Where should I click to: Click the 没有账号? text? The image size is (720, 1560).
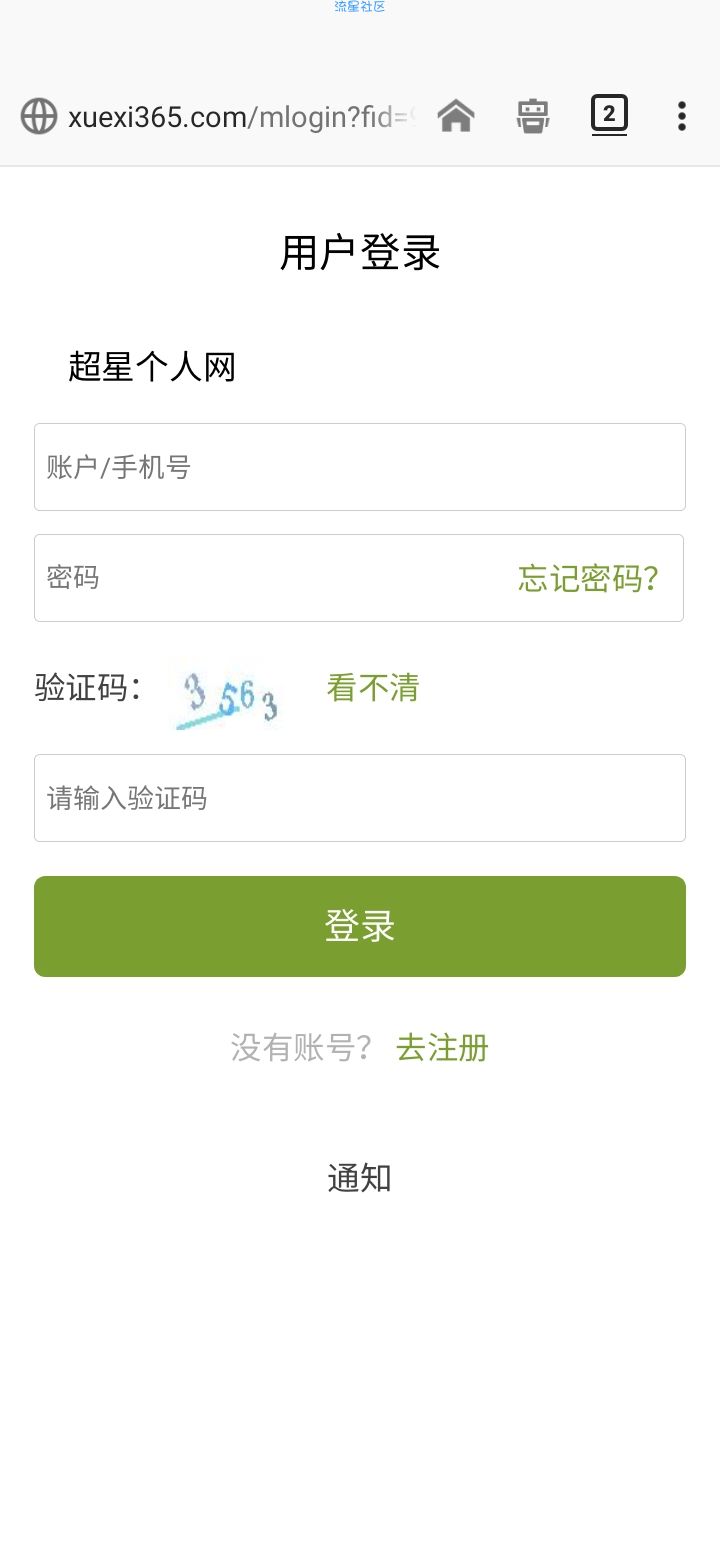302,1048
